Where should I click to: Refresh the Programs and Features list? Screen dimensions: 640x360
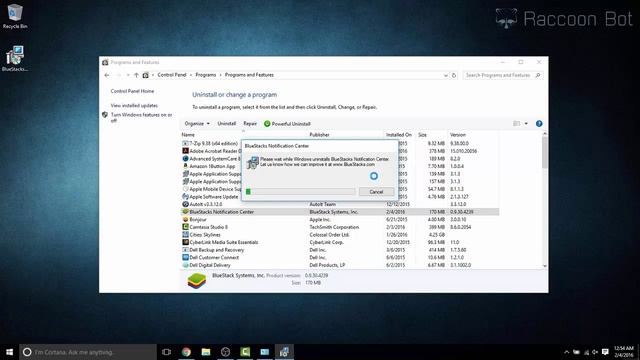[x=453, y=75]
